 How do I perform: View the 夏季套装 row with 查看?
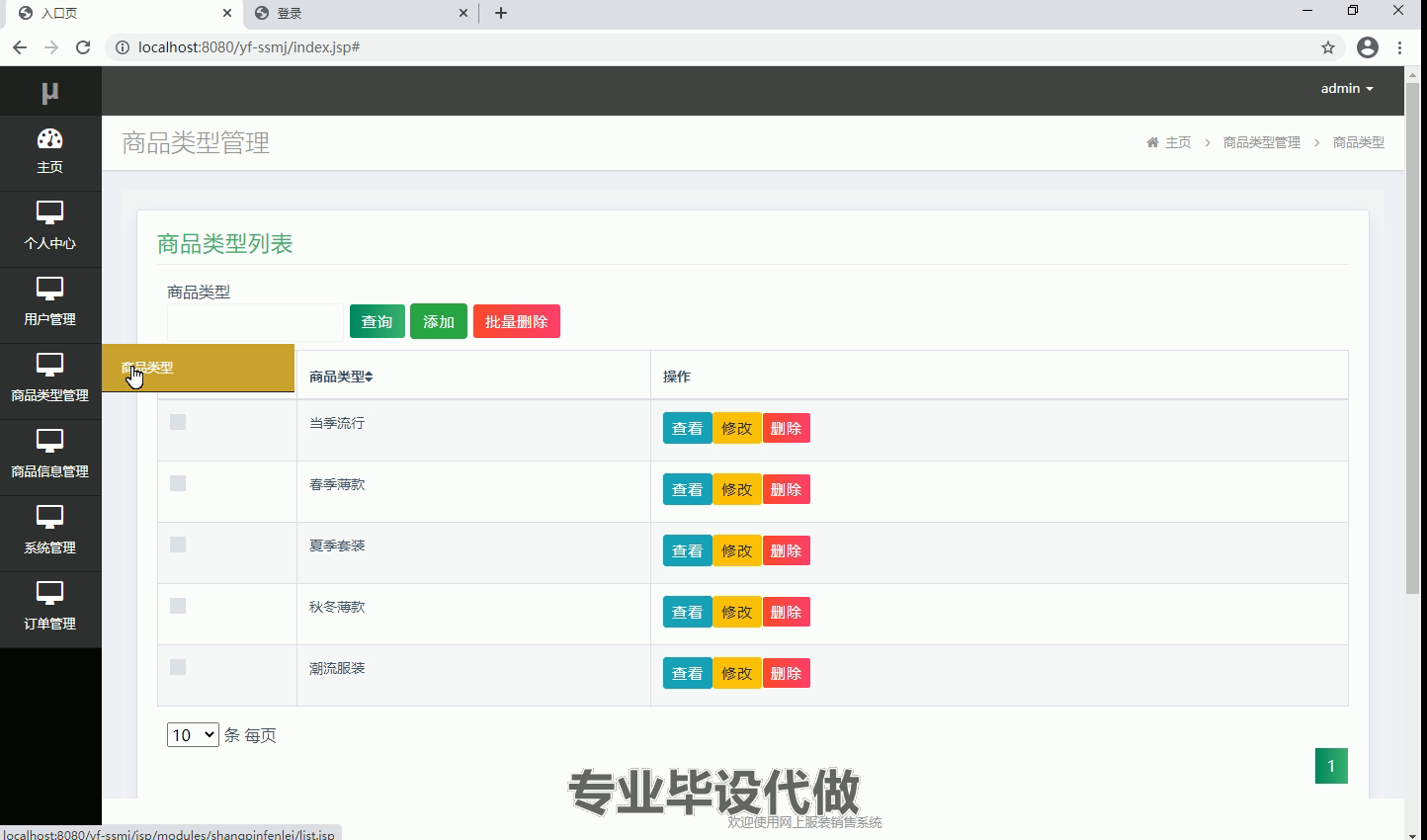pyautogui.click(x=688, y=550)
